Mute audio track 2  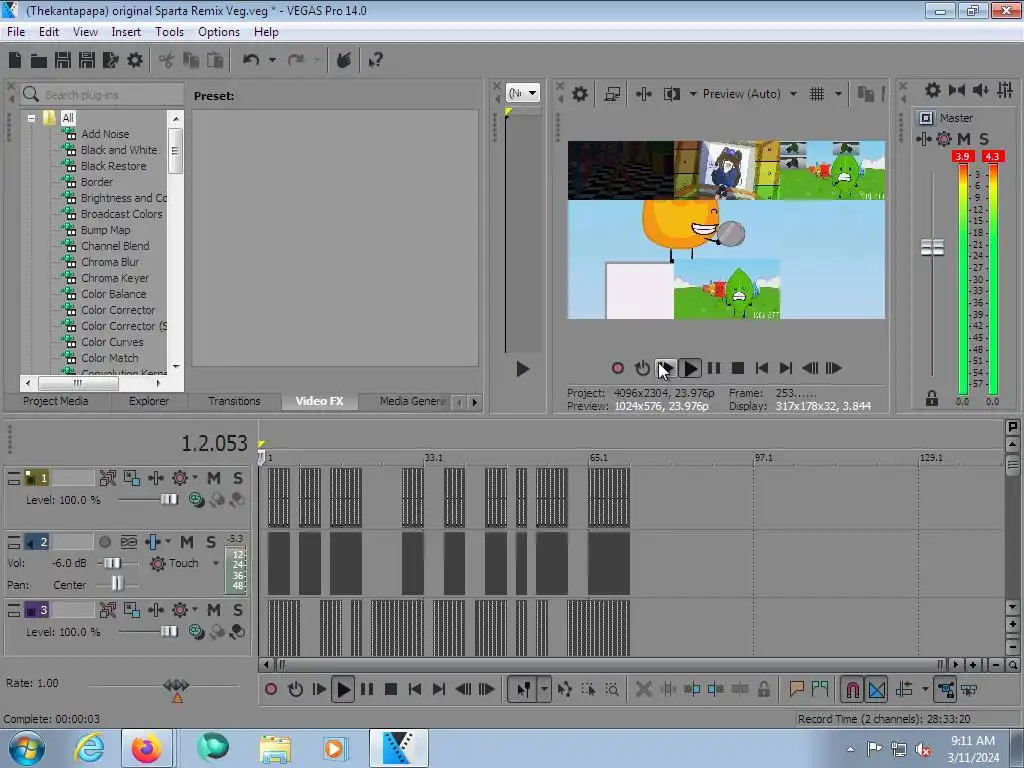click(187, 542)
